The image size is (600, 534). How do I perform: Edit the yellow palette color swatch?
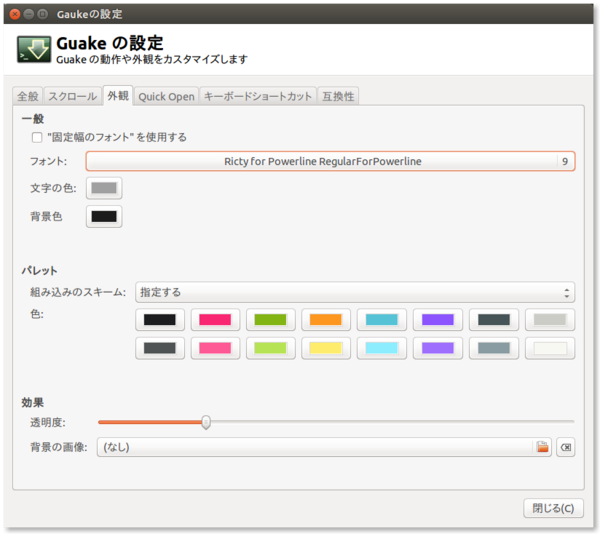[326, 348]
